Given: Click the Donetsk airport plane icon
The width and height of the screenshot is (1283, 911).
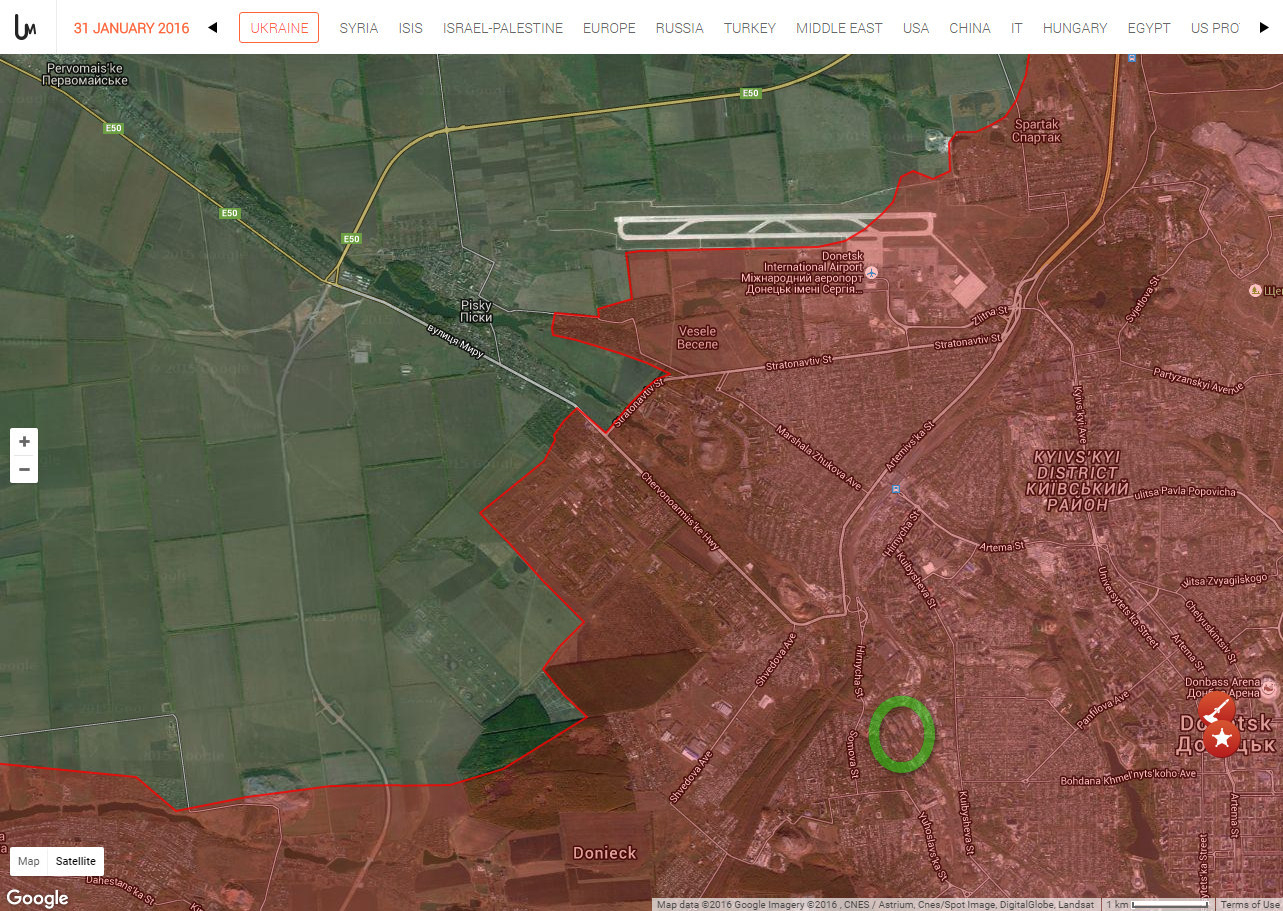Looking at the screenshot, I should coord(871,272).
